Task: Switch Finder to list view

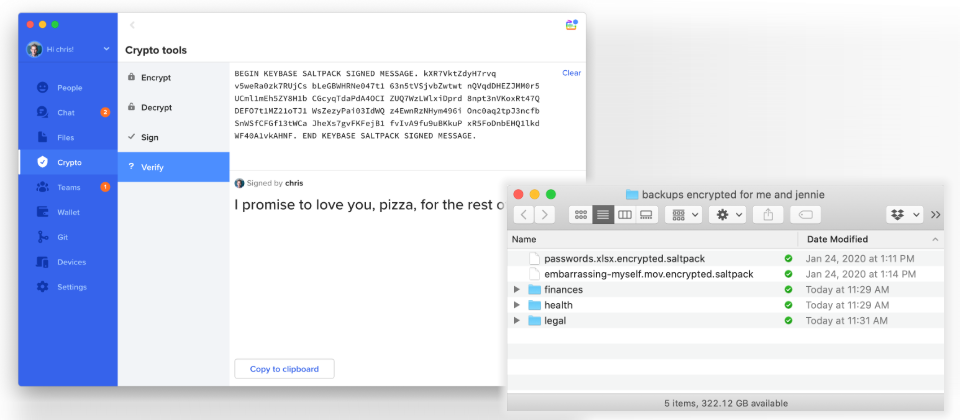Action: tap(603, 214)
